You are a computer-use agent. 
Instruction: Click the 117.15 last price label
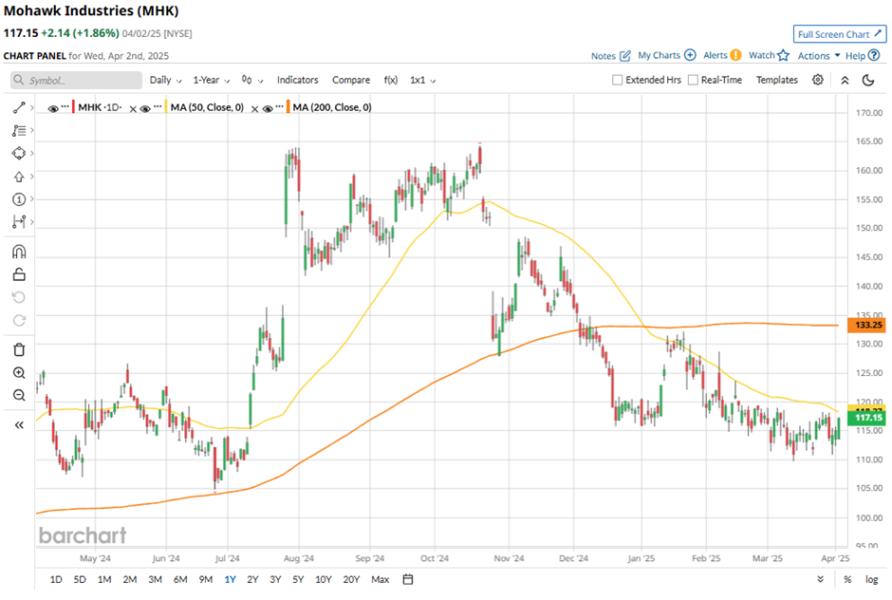(x=866, y=418)
